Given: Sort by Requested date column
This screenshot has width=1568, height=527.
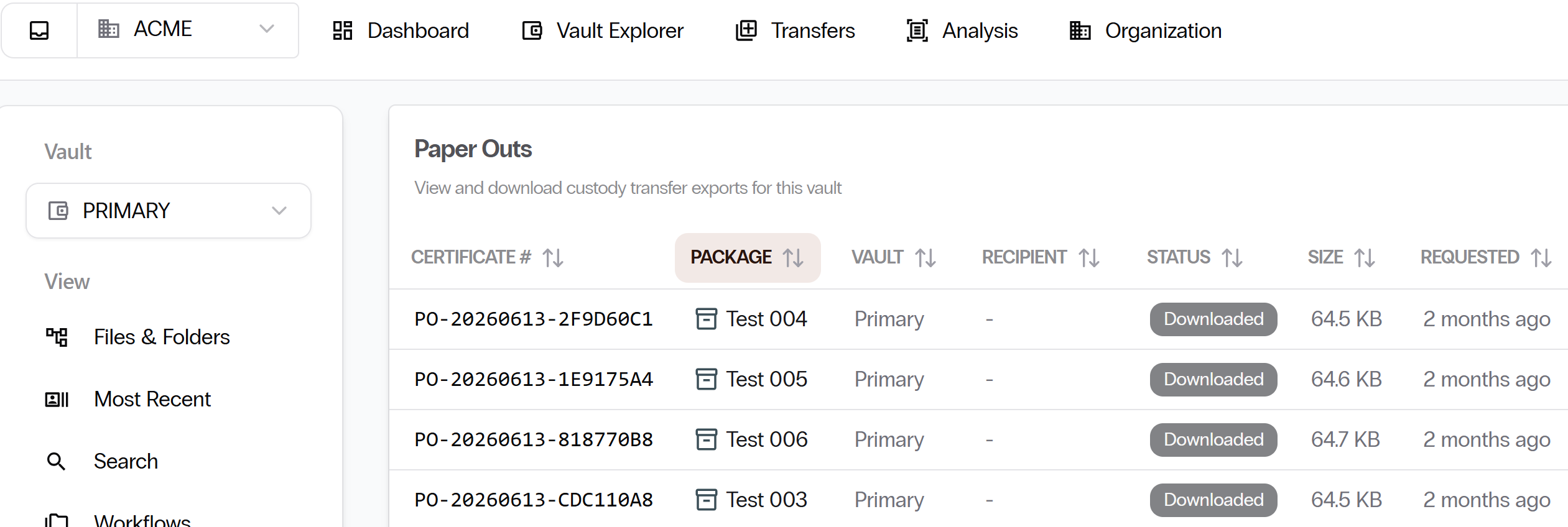Looking at the screenshot, I should pyautogui.click(x=1487, y=257).
